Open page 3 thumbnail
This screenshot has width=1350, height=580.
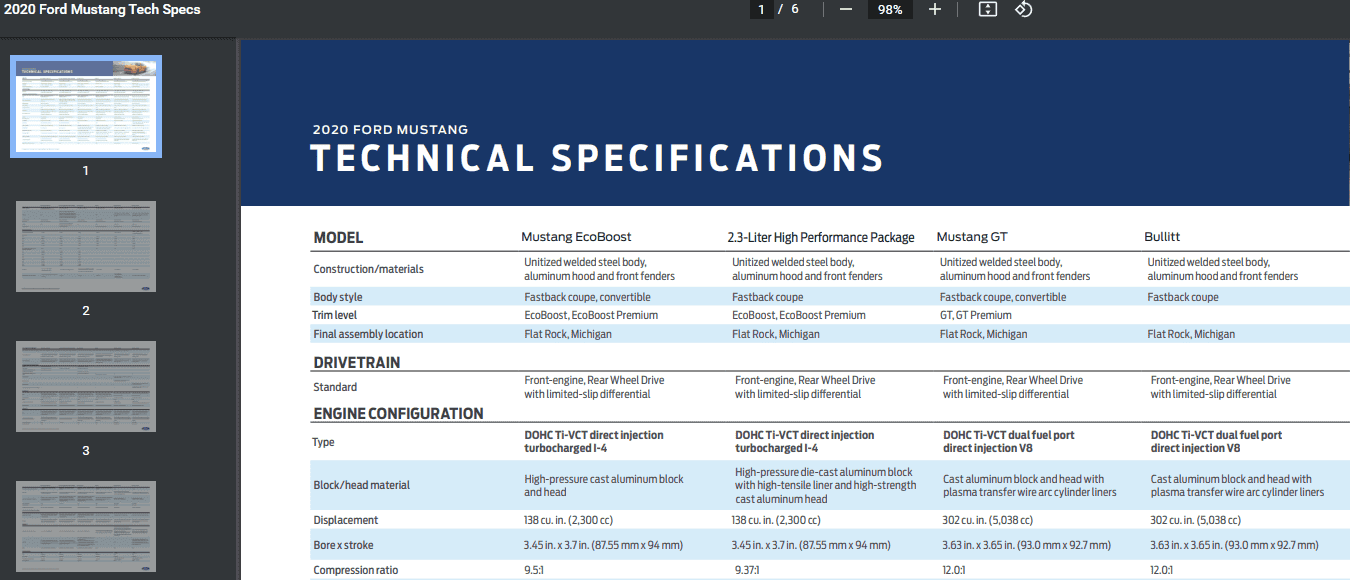(x=86, y=386)
